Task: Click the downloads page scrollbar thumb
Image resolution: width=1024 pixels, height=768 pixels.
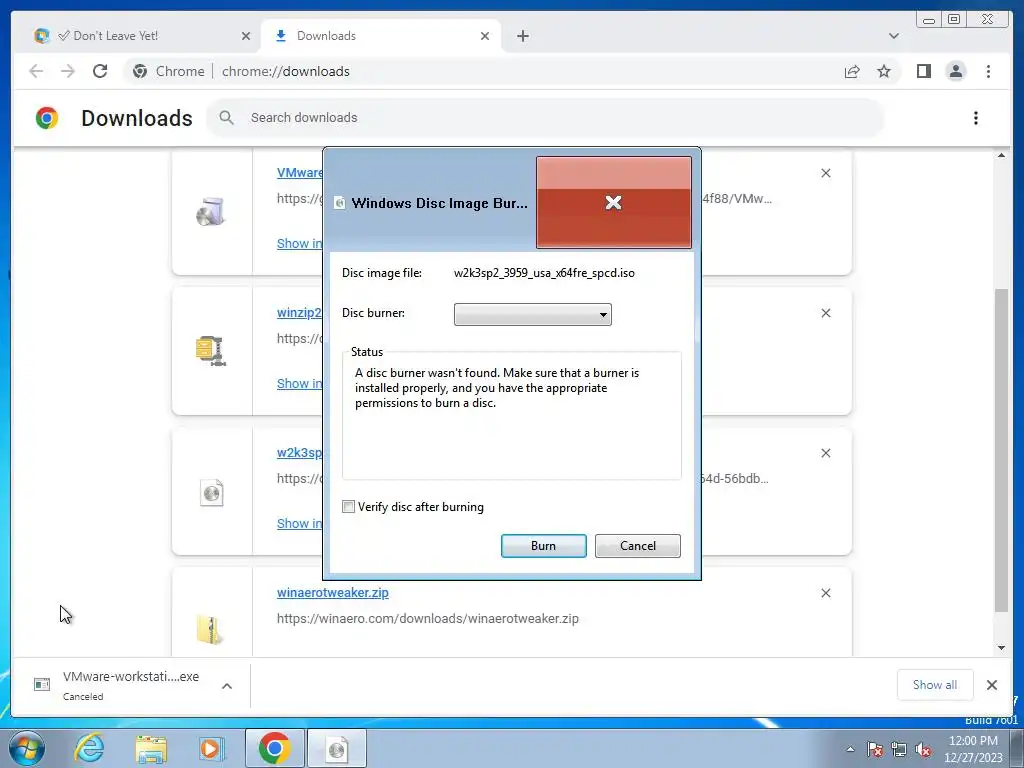Action: (x=1001, y=449)
